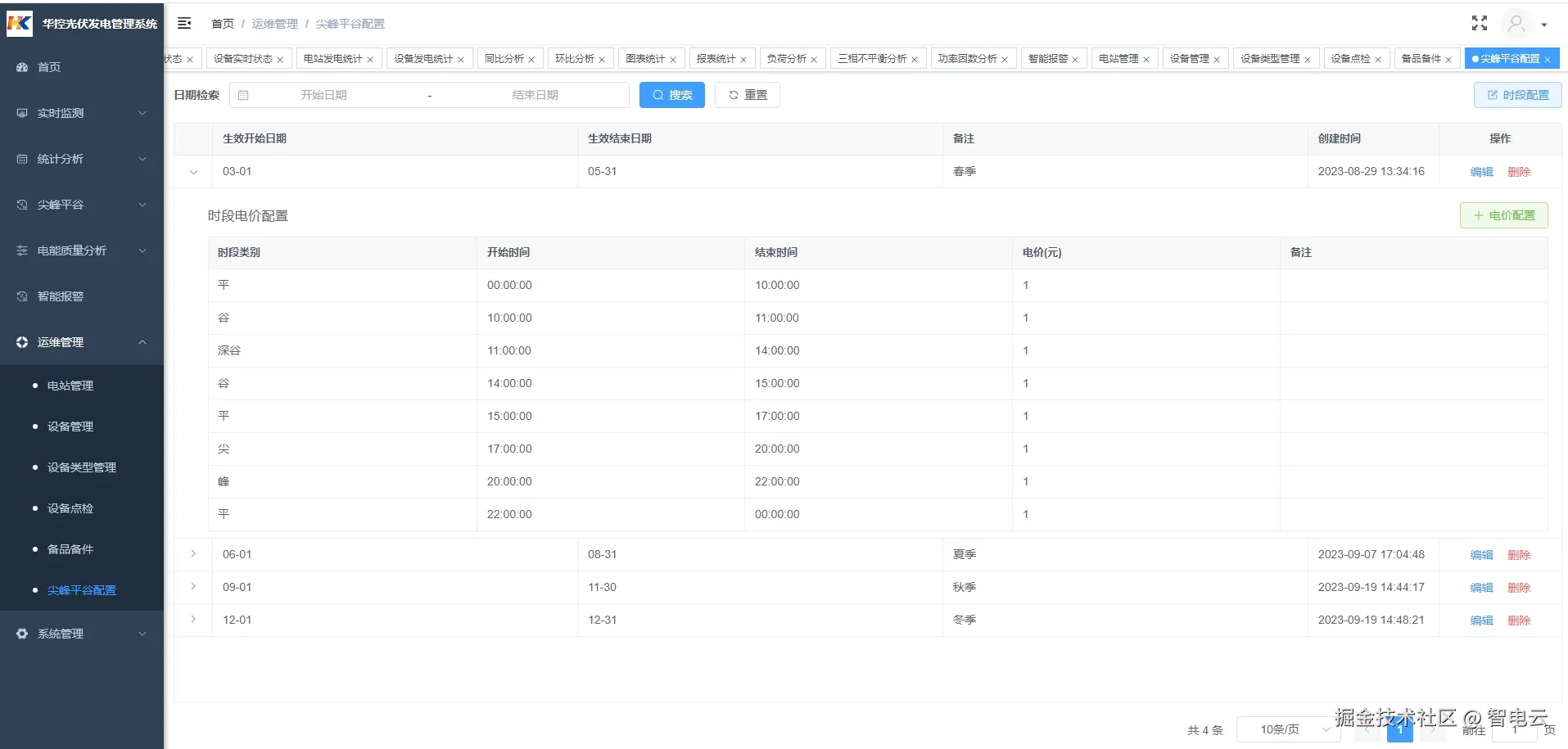
Task: Edit the 春季 row via 编辑
Action: point(1482,172)
